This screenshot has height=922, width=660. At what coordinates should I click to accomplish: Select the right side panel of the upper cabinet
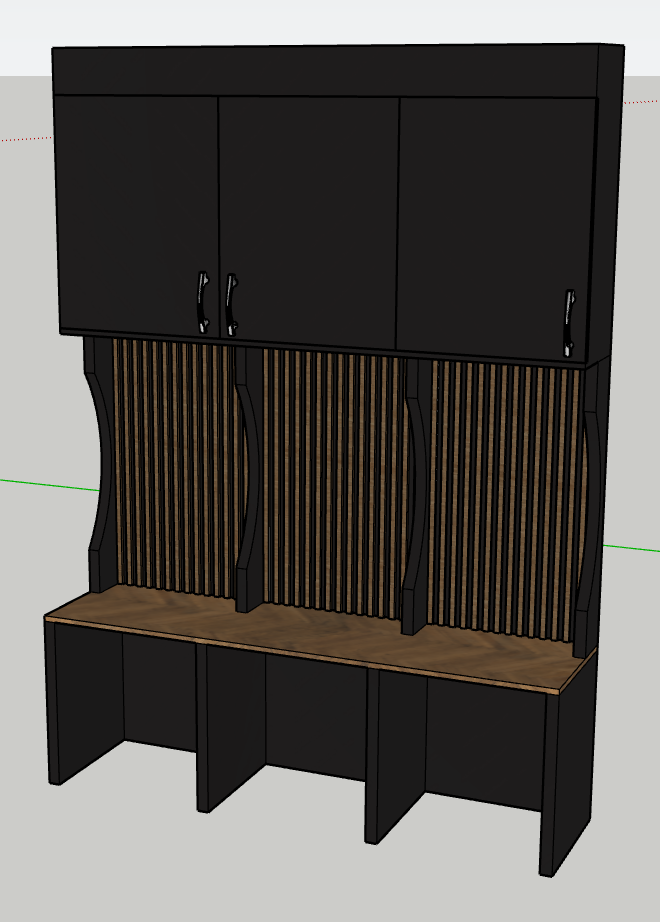coord(606,203)
